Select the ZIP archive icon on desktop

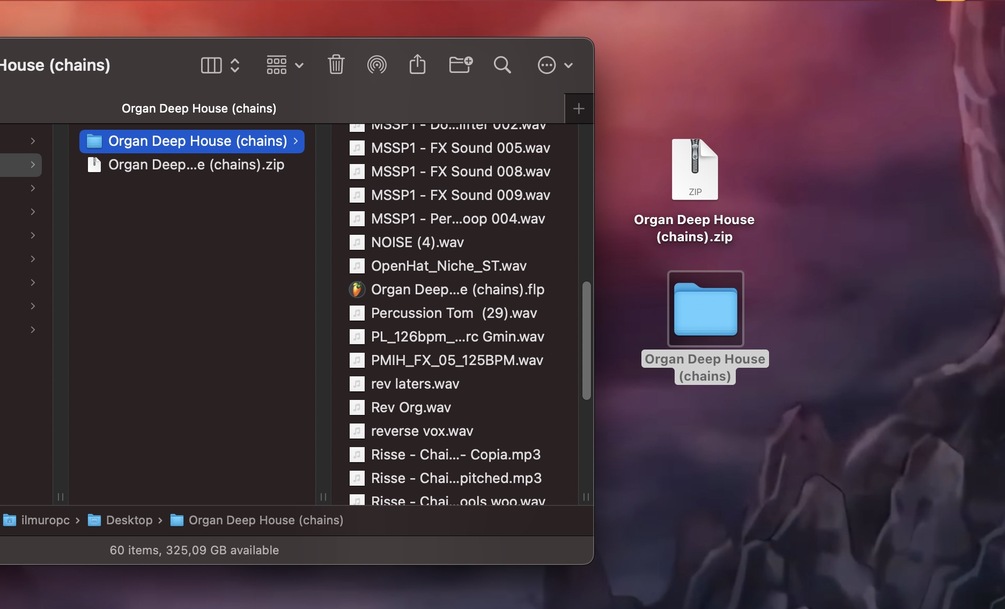tap(695, 169)
